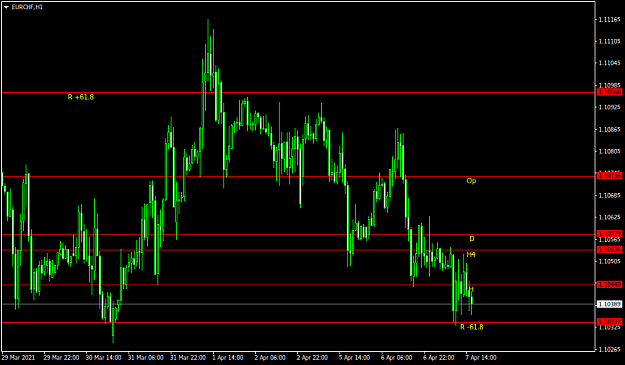Click the Op level label
This screenshot has height=365, width=625.
pos(471,181)
